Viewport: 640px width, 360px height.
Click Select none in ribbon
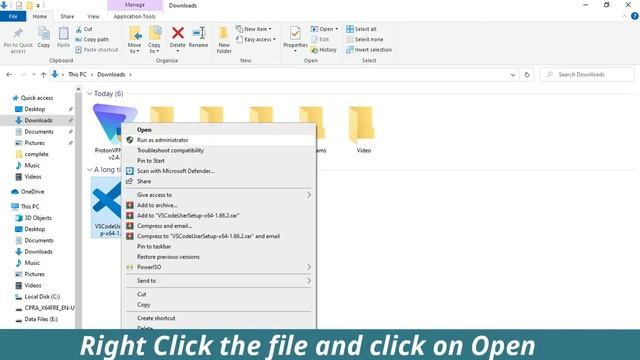coord(364,39)
